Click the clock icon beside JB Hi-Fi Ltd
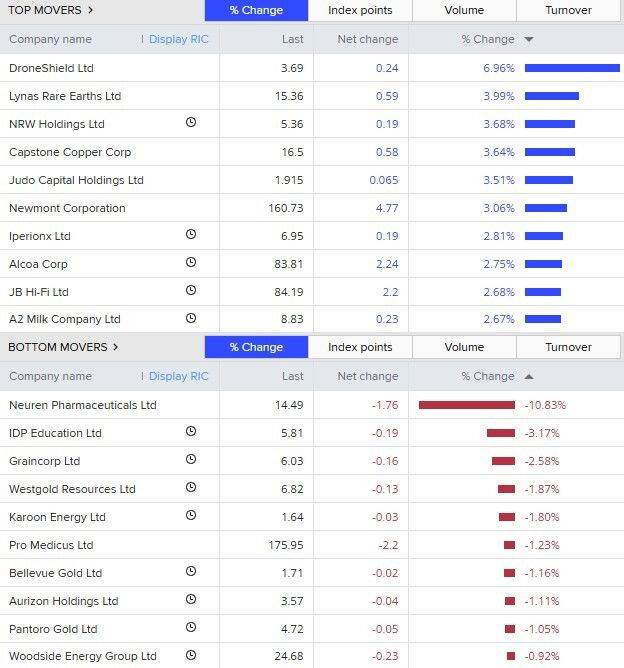The image size is (624, 668). coord(191,291)
